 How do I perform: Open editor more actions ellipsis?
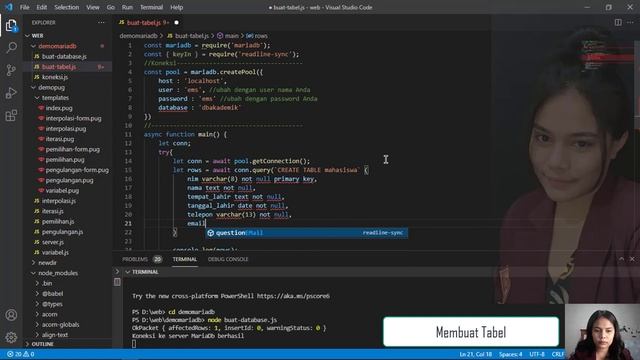(631, 22)
